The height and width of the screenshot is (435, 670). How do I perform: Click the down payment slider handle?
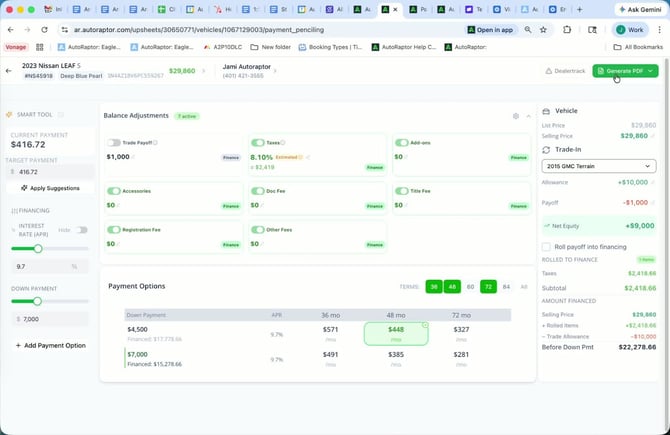point(38,300)
